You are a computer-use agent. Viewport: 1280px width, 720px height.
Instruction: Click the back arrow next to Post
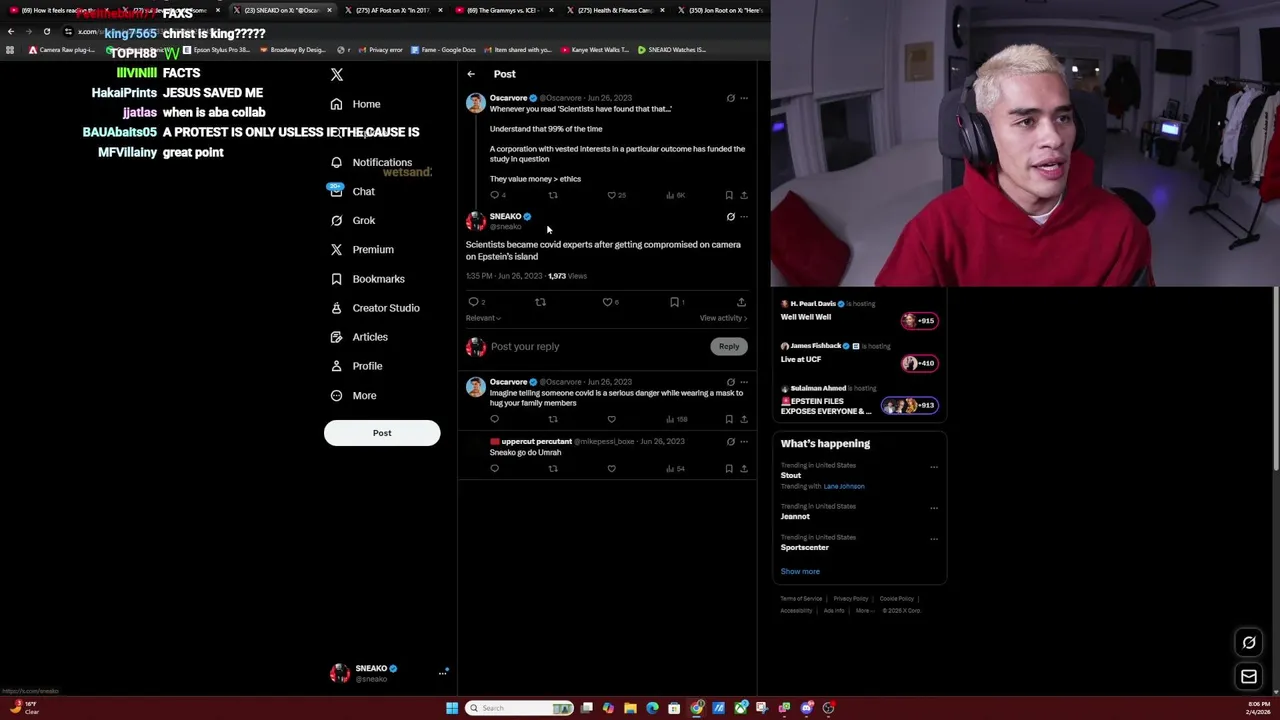(x=471, y=74)
